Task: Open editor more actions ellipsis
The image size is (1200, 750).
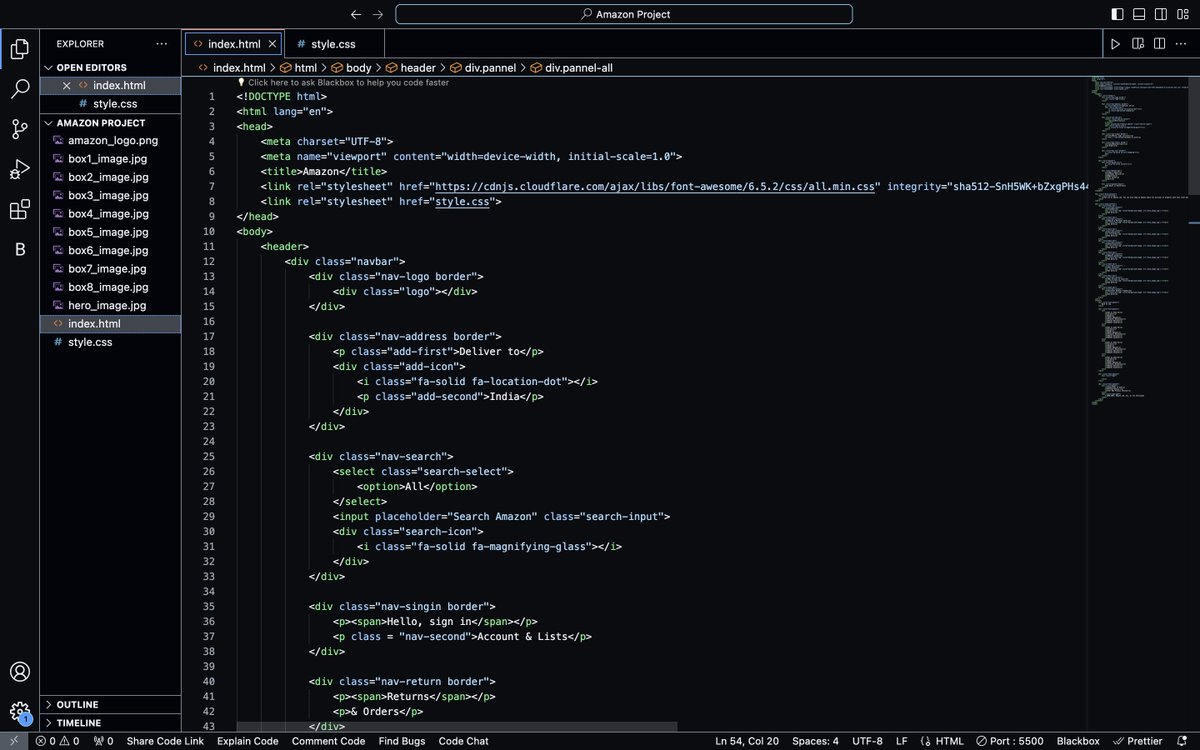Action: coord(1183,44)
